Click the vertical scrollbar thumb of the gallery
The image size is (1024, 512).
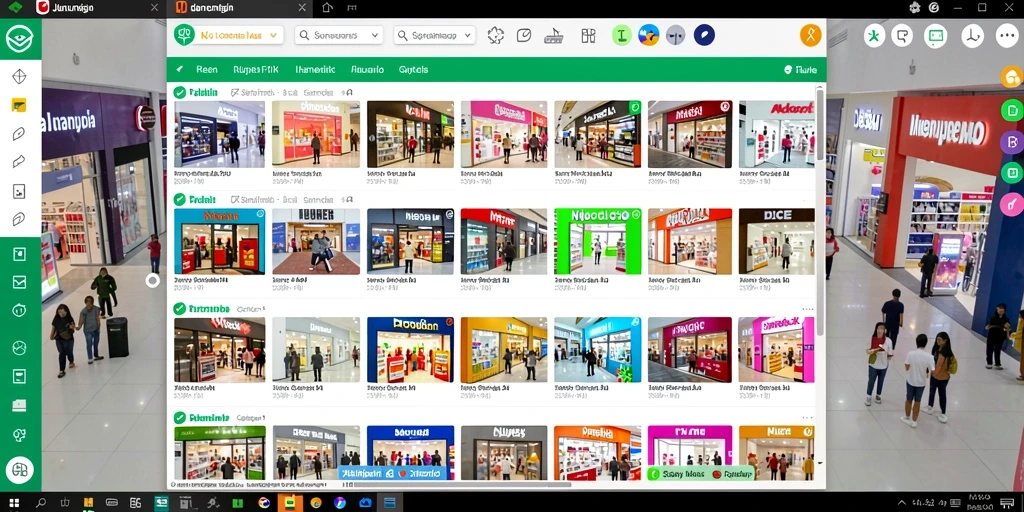820,124
